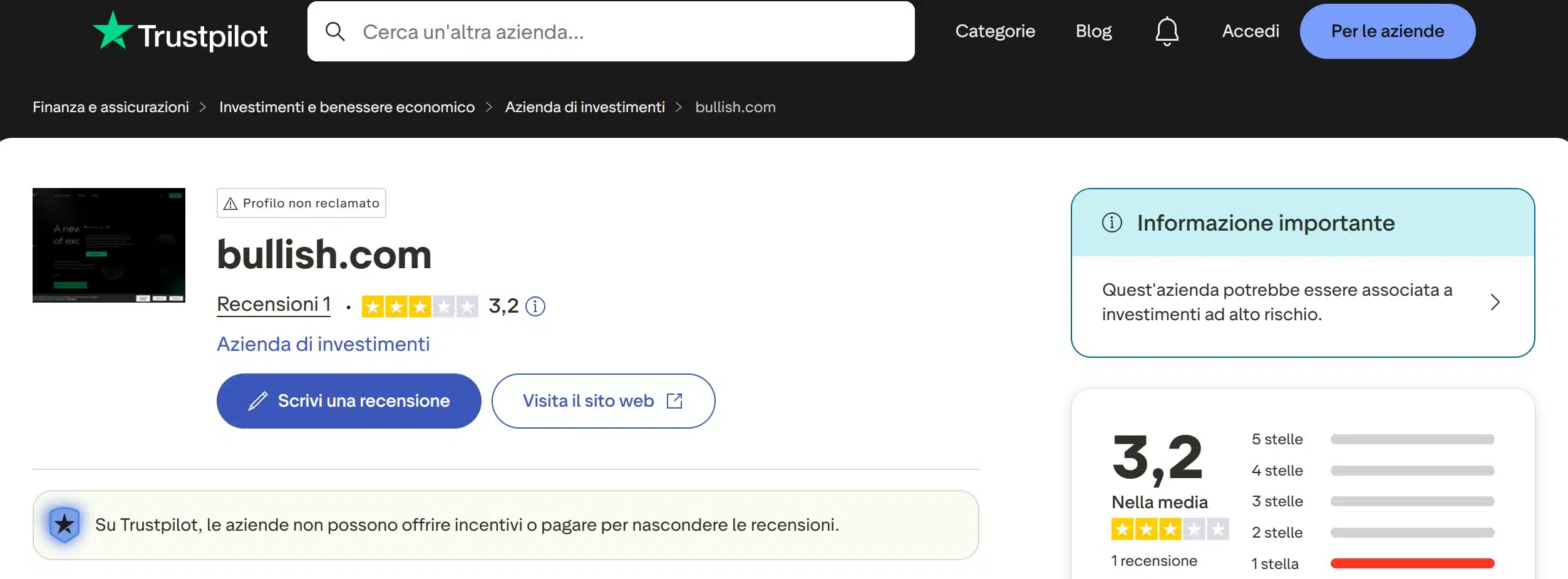This screenshot has height=579, width=1568.
Task: Click the external link icon on Visita il sito web
Action: [675, 400]
